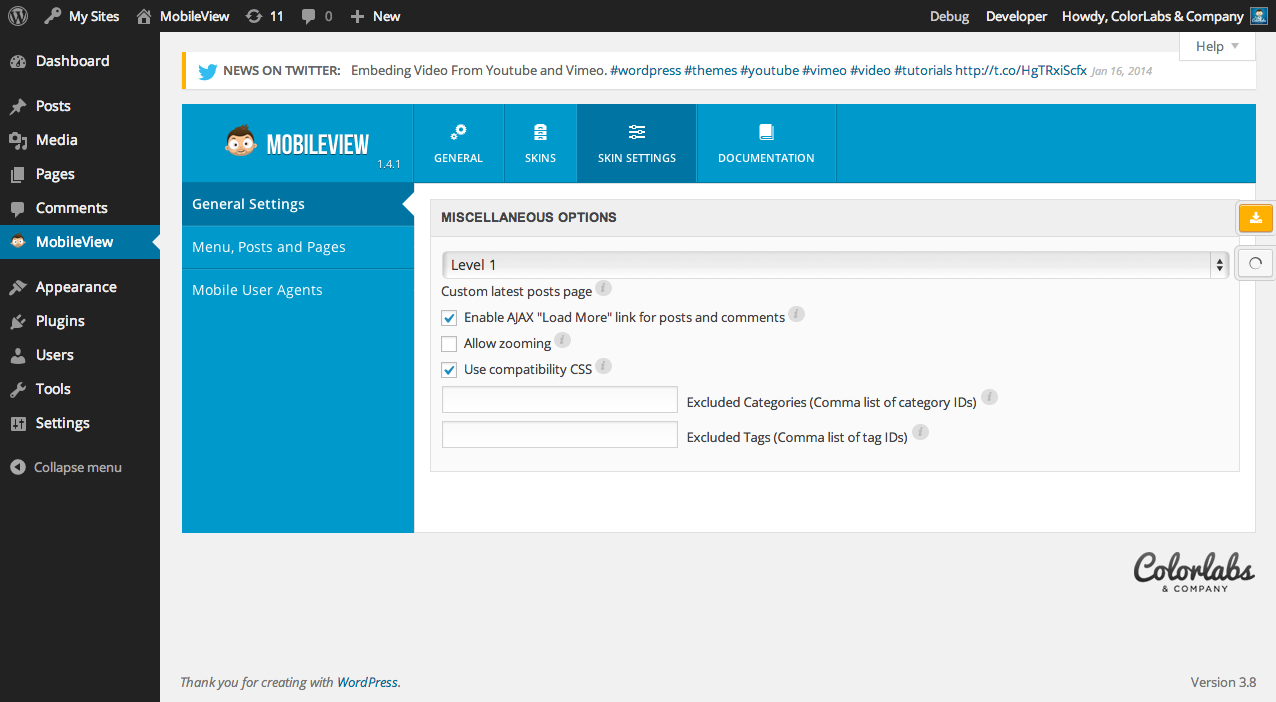Toggle Enable AJAX Load More checkbox
Viewport: 1276px width, 702px height.
(449, 318)
